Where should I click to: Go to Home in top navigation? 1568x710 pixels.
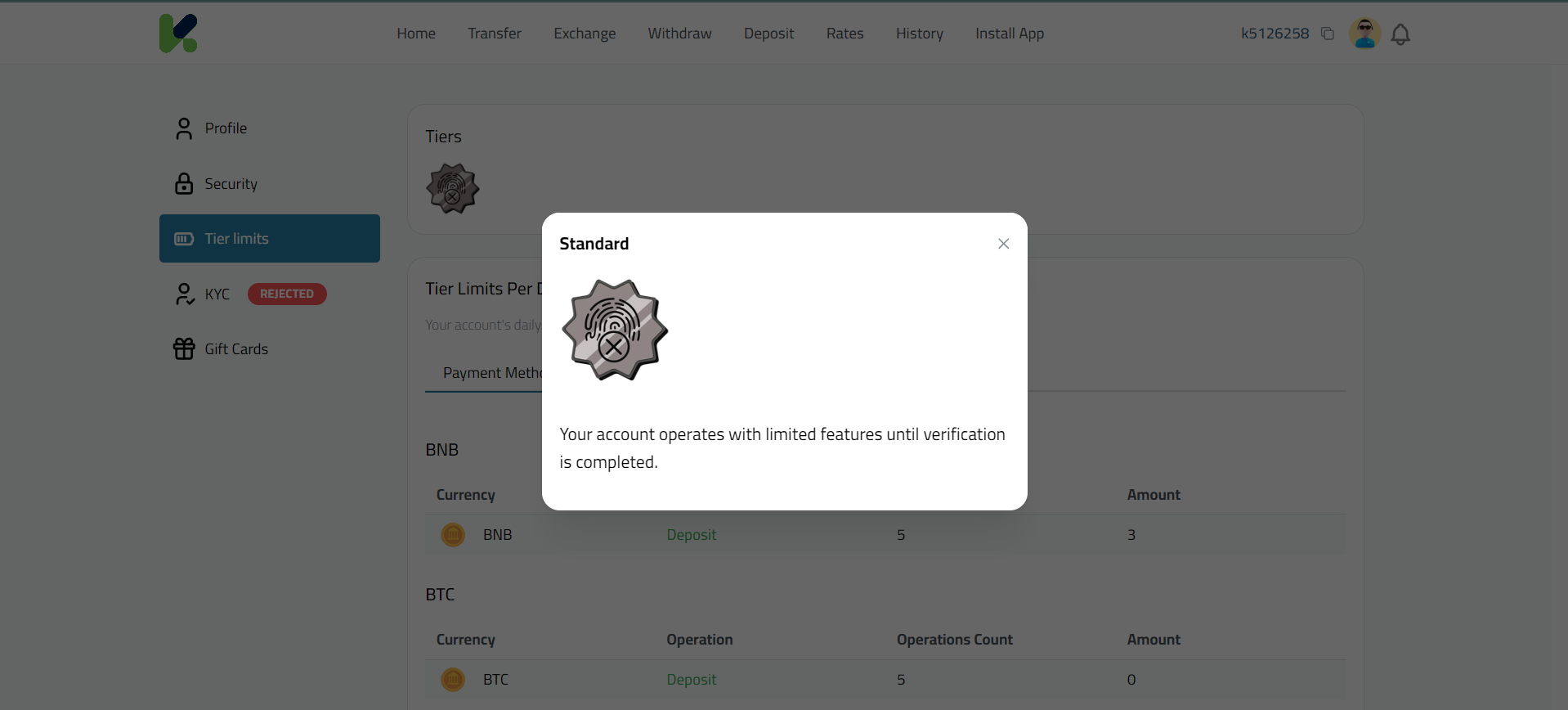point(416,34)
